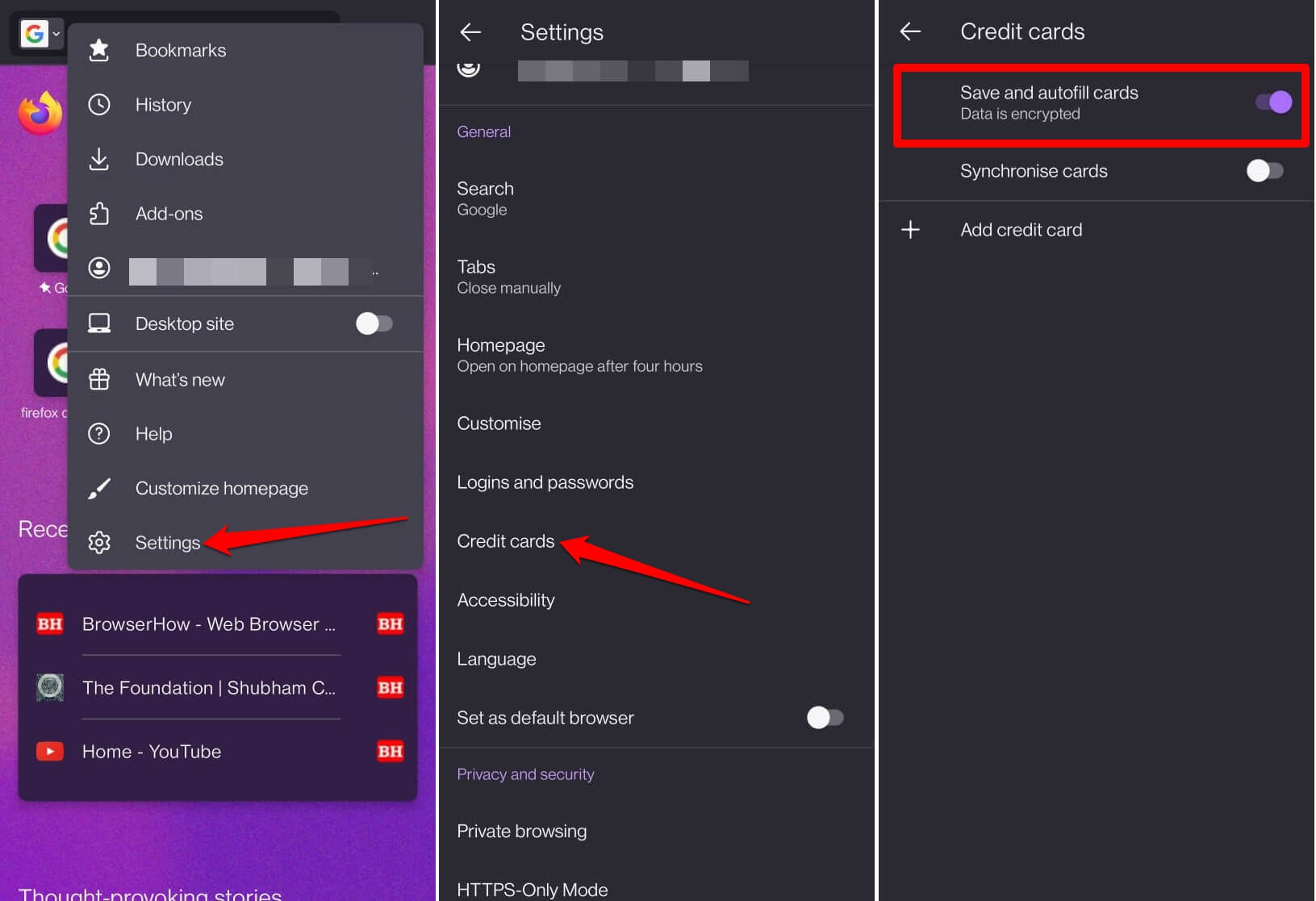Select What's new menu entry

click(245, 379)
